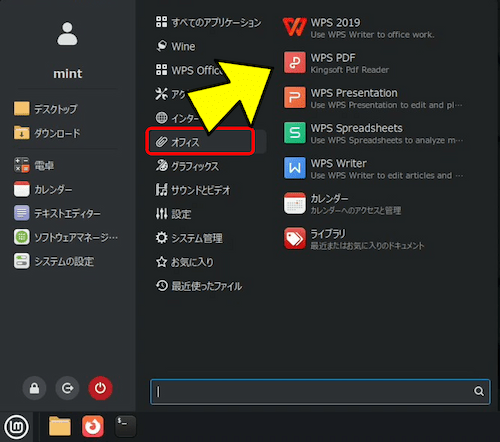Click the log out button
500x442 pixels.
67,388
